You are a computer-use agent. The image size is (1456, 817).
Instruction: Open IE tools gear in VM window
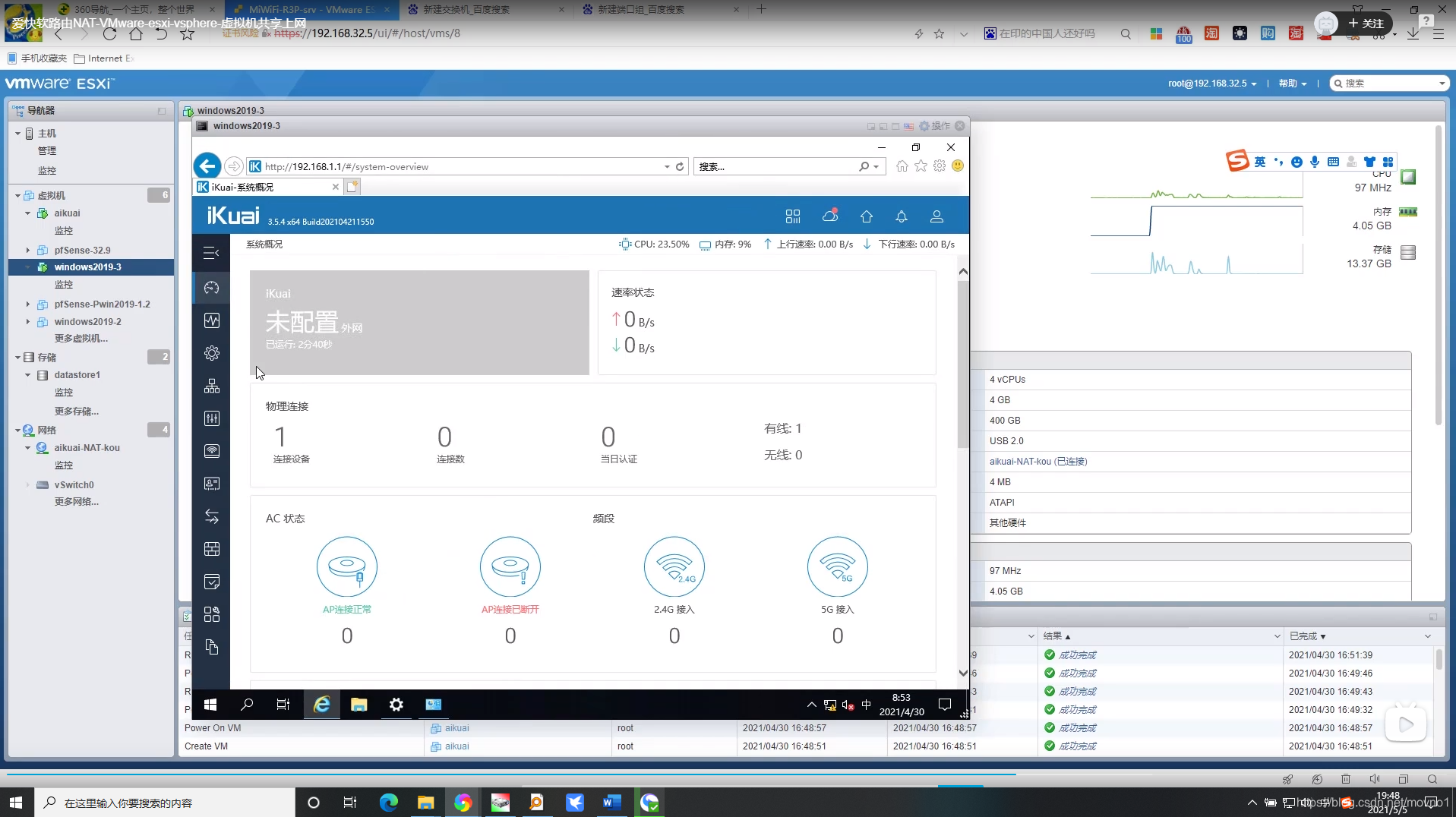940,166
